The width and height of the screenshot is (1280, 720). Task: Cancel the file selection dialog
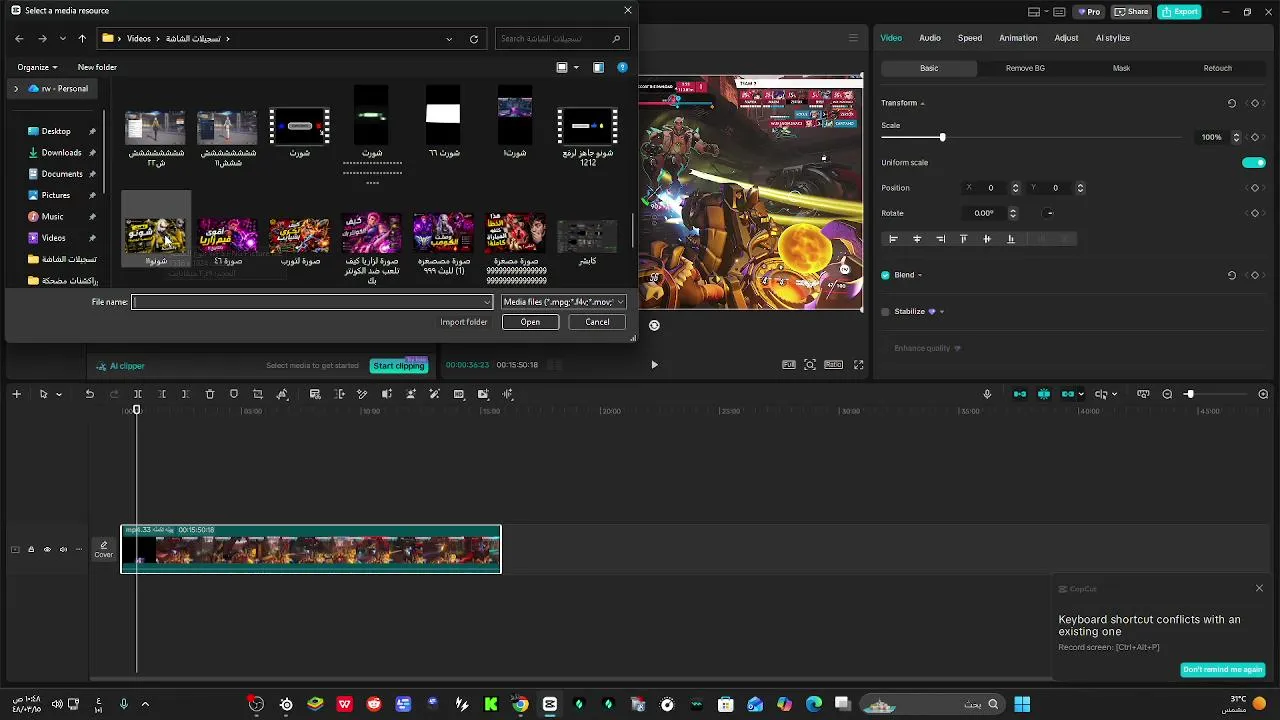[x=597, y=322]
